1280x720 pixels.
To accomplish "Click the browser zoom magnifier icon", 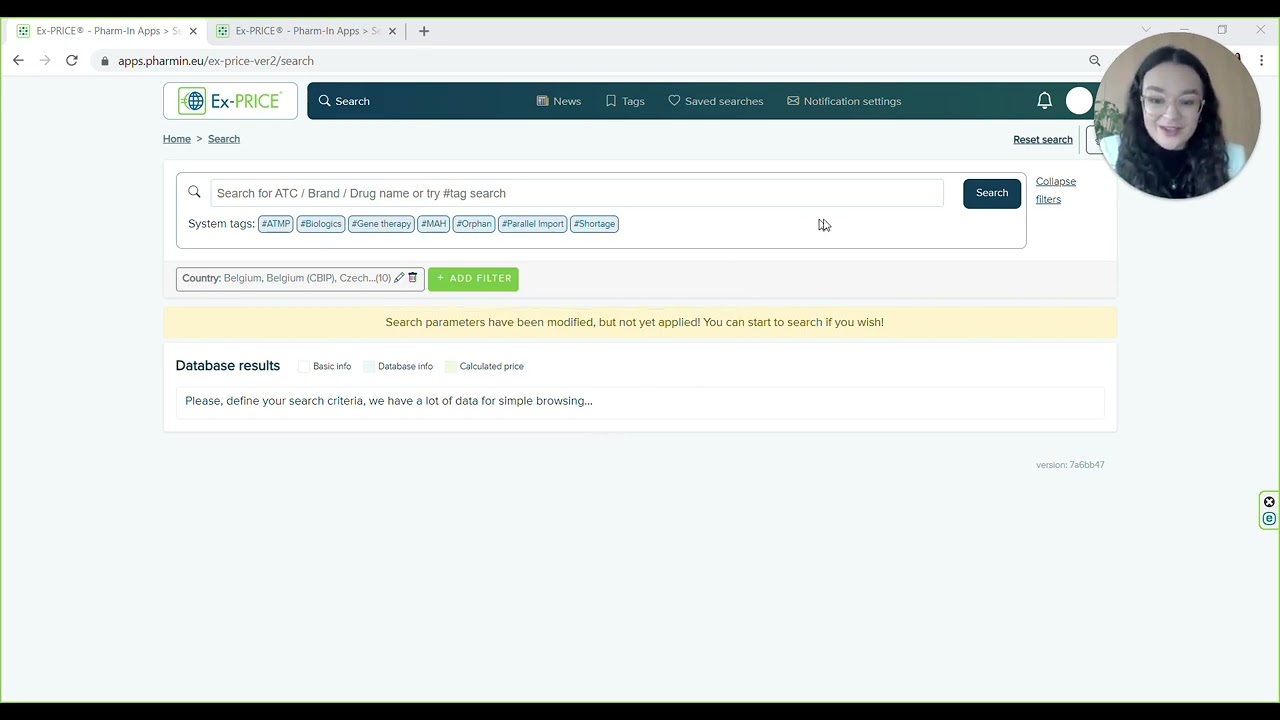I will (x=1094, y=61).
